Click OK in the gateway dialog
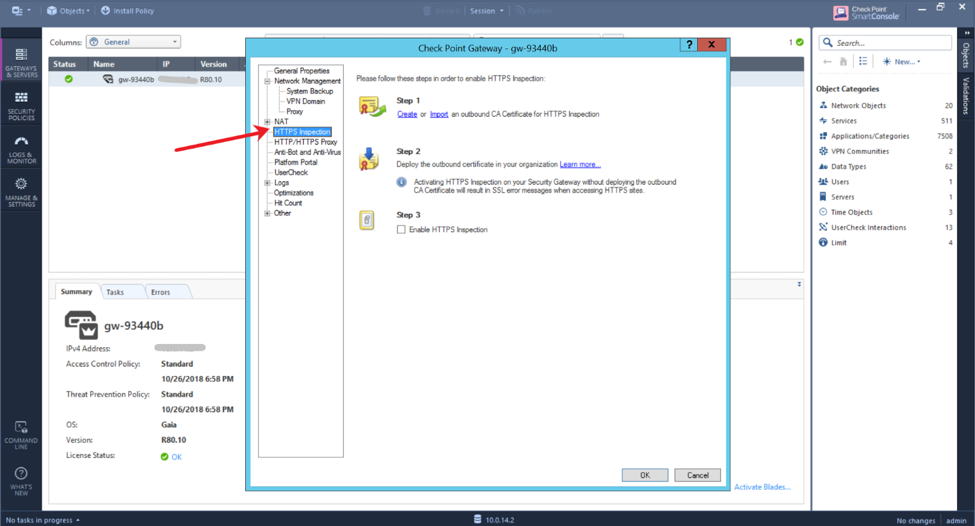Screen dimensions: 975x526 point(645,475)
